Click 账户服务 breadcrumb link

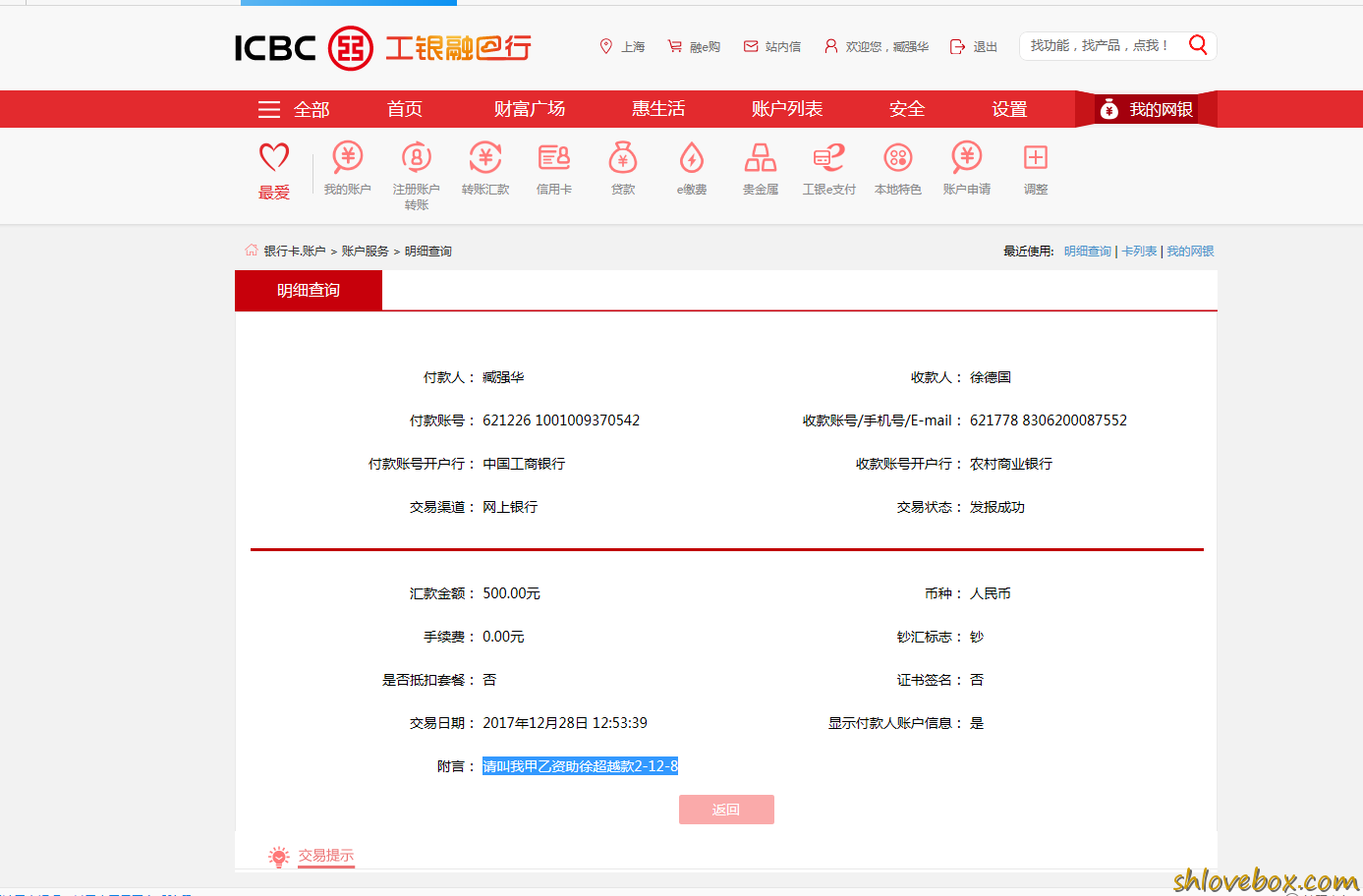pos(365,252)
